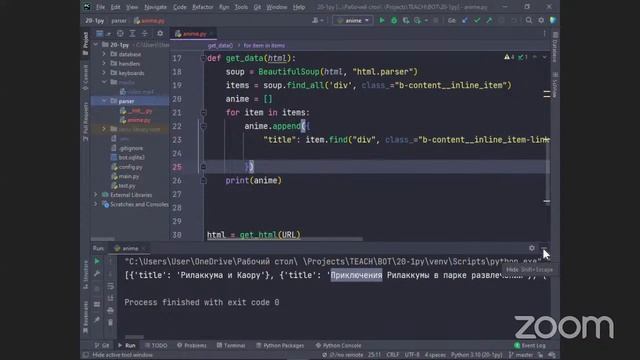Open Python Packages tool window
640x360 pixels.
pyautogui.click(x=280, y=345)
